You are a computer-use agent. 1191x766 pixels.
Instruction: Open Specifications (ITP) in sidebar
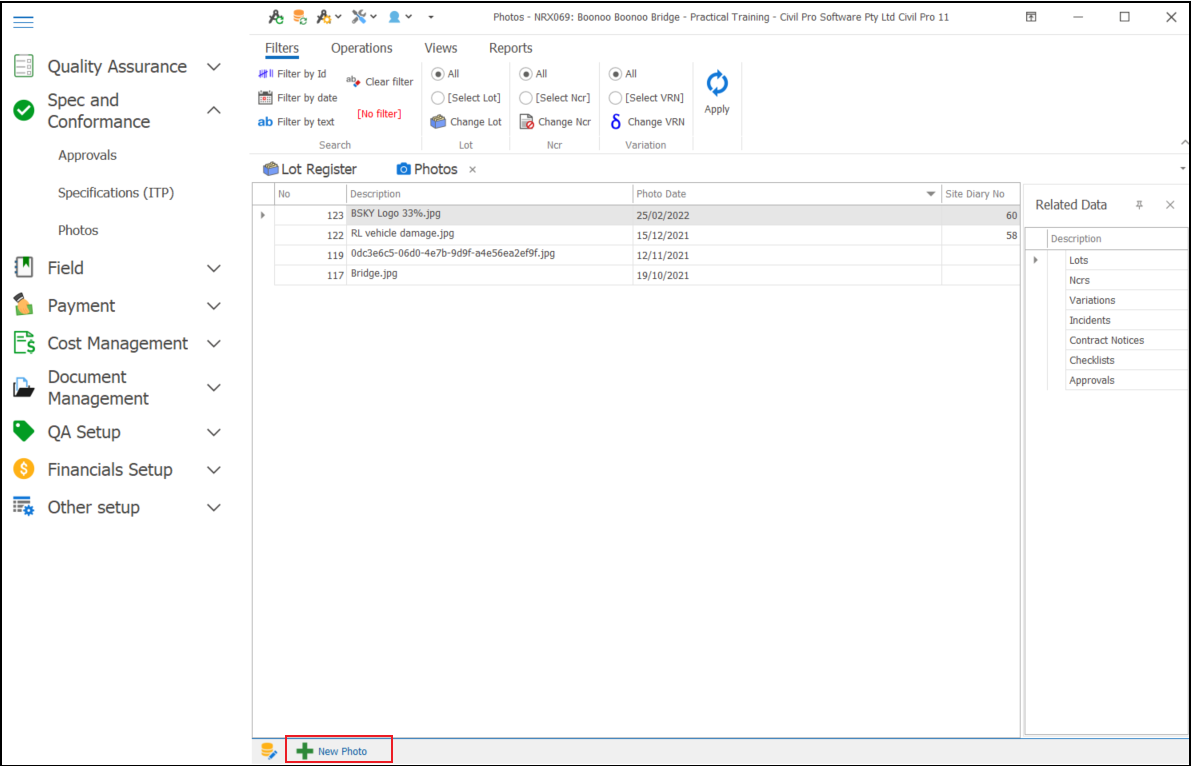[x=116, y=193]
